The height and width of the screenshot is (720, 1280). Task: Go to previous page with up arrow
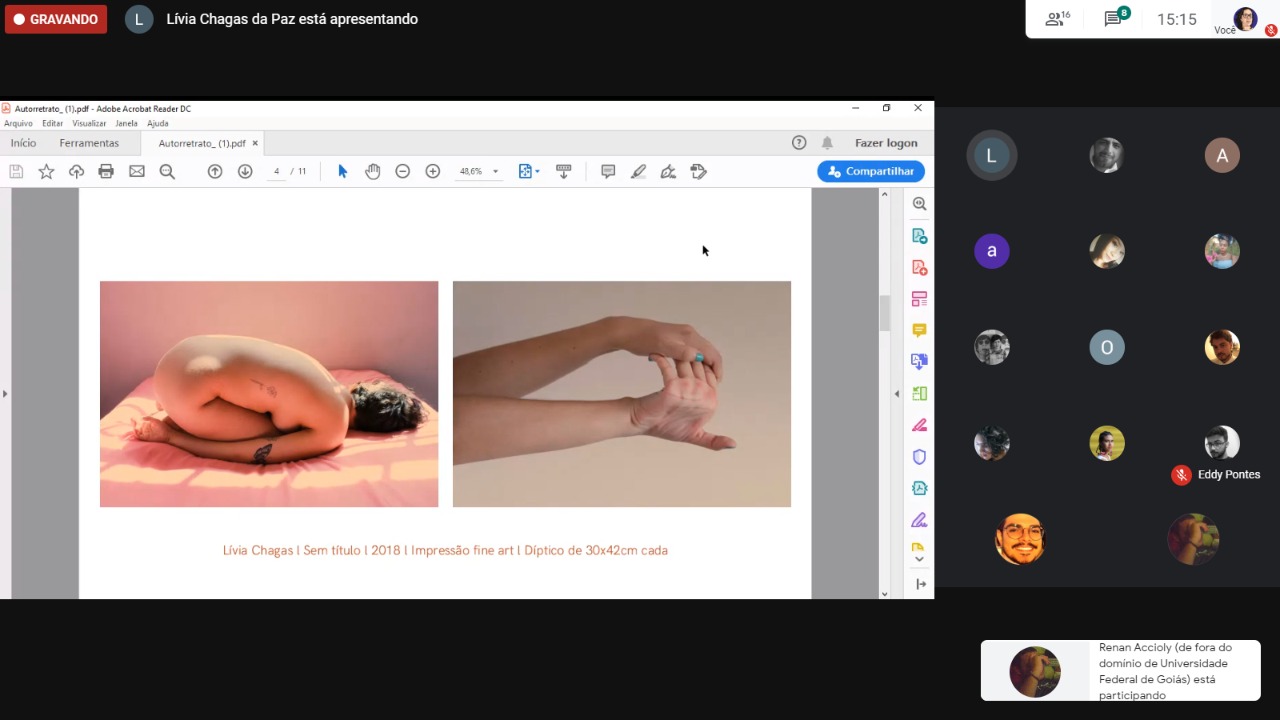[214, 171]
